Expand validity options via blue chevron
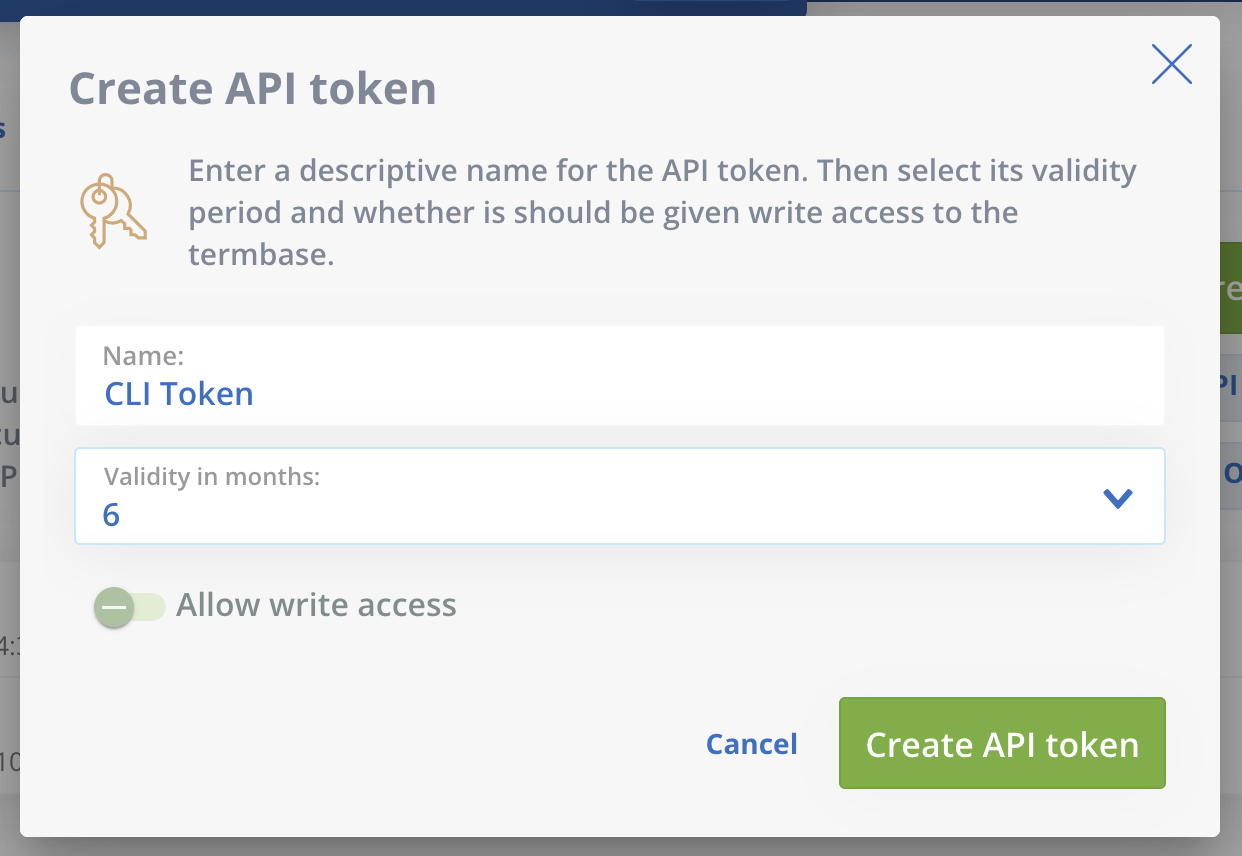This screenshot has width=1242, height=856. 1116,497
